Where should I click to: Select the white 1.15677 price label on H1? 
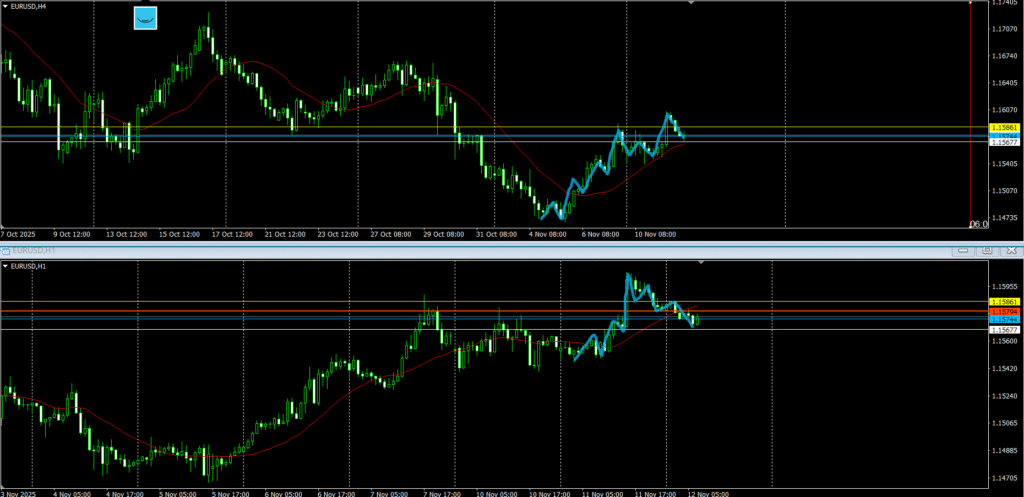1004,329
